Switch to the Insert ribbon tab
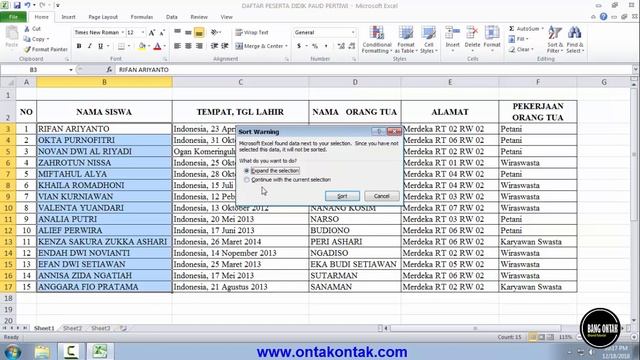Viewport: 640px width, 360px height. [x=68, y=17]
